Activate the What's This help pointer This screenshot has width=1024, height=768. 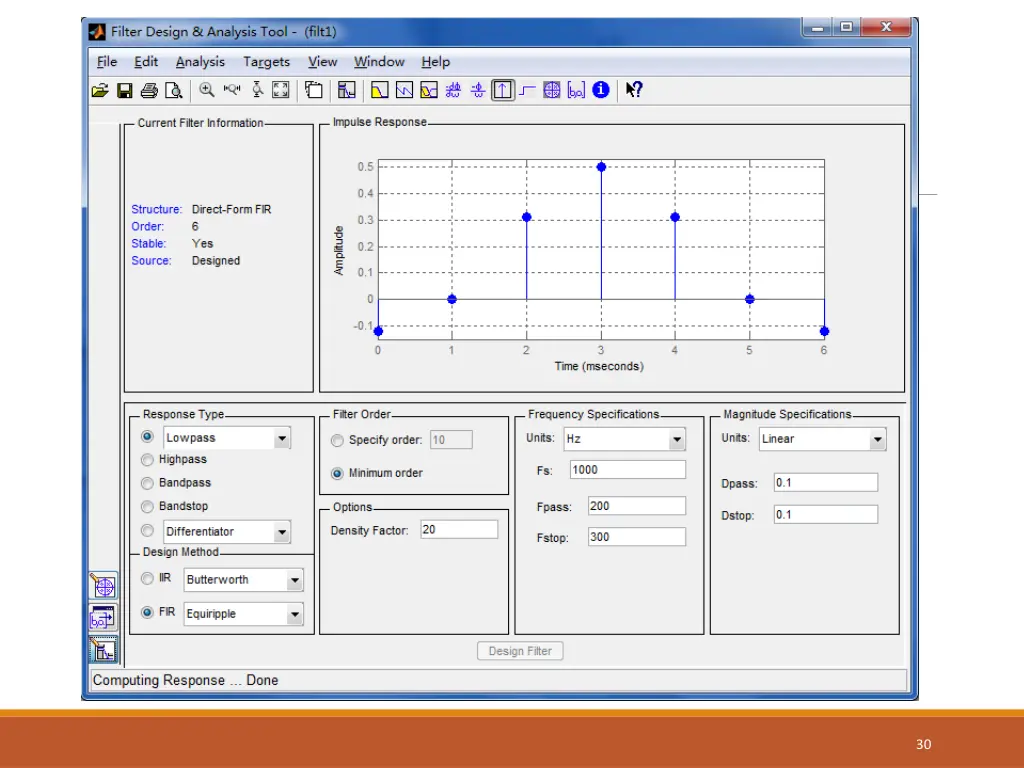(x=633, y=90)
